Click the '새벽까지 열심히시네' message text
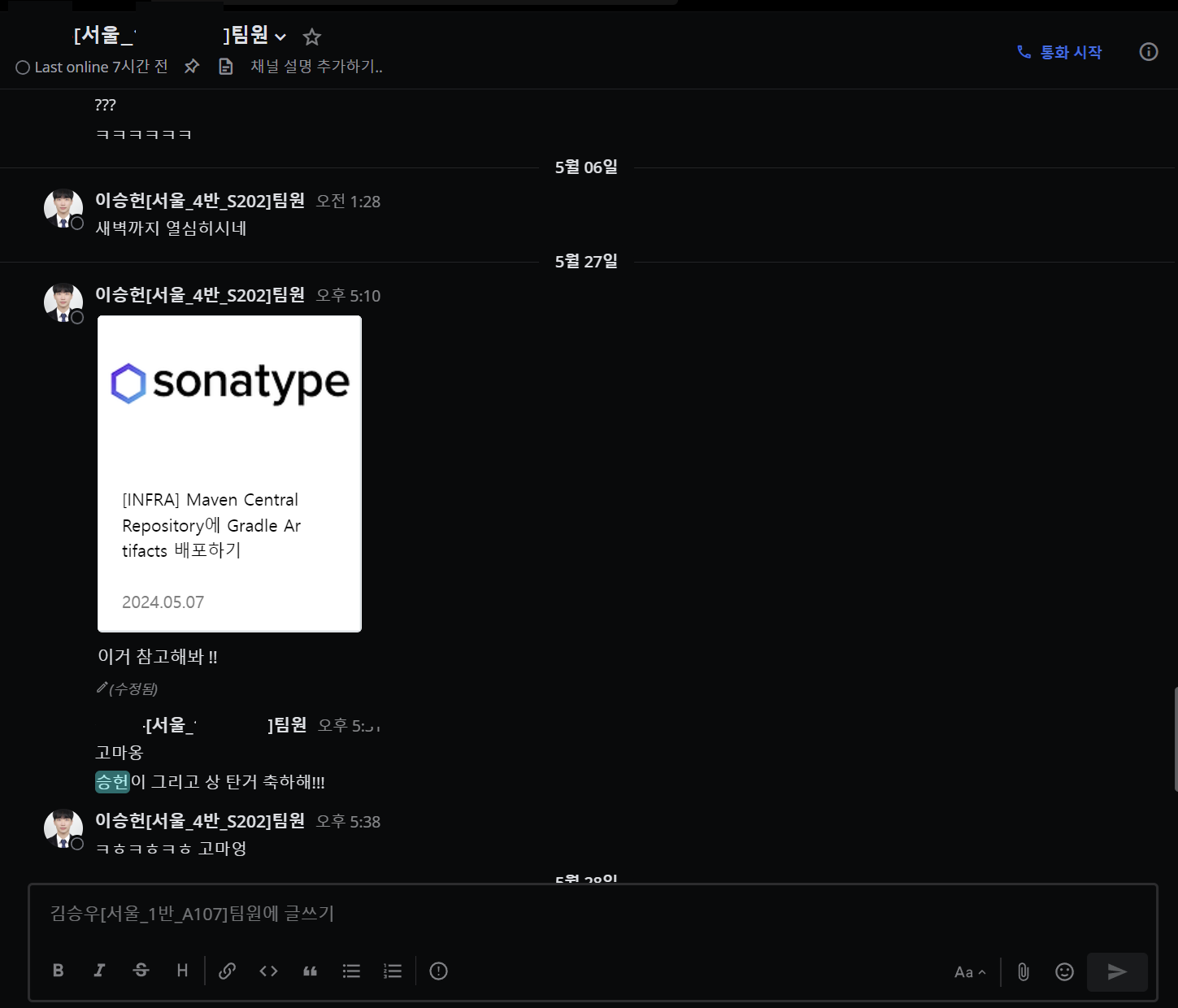 point(171,228)
